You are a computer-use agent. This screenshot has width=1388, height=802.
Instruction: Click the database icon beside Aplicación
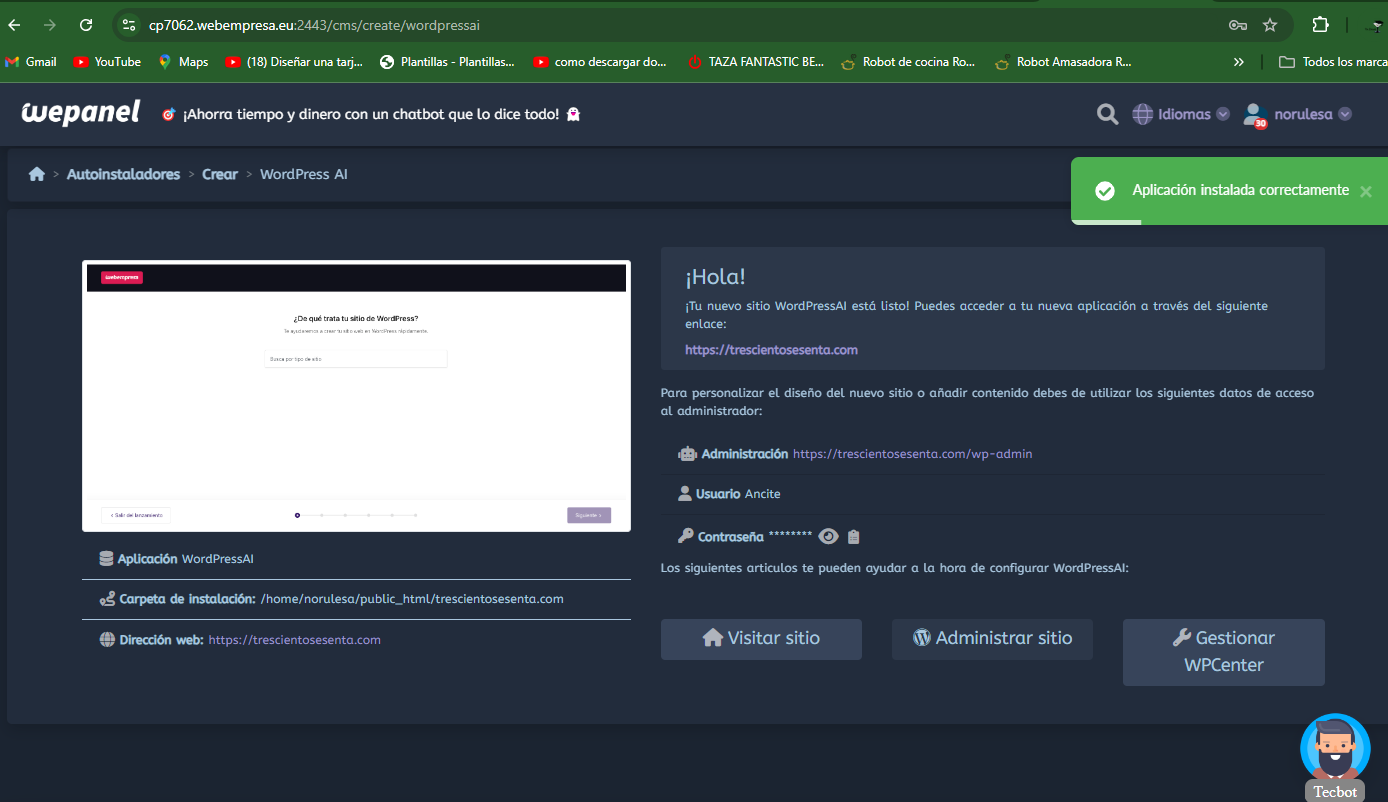pos(106,559)
